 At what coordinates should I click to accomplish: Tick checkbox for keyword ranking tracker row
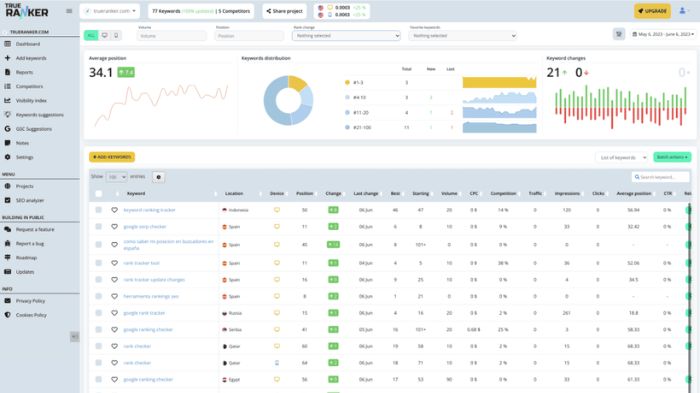coord(99,210)
